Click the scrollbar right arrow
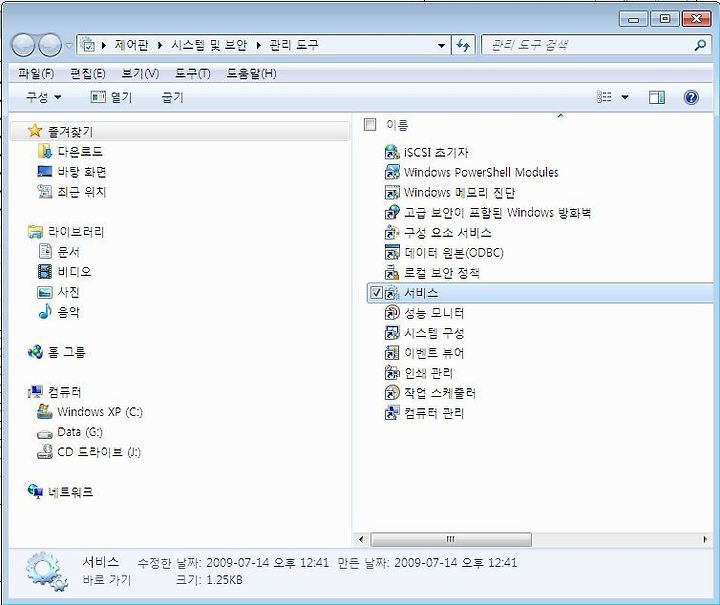 click(x=705, y=539)
